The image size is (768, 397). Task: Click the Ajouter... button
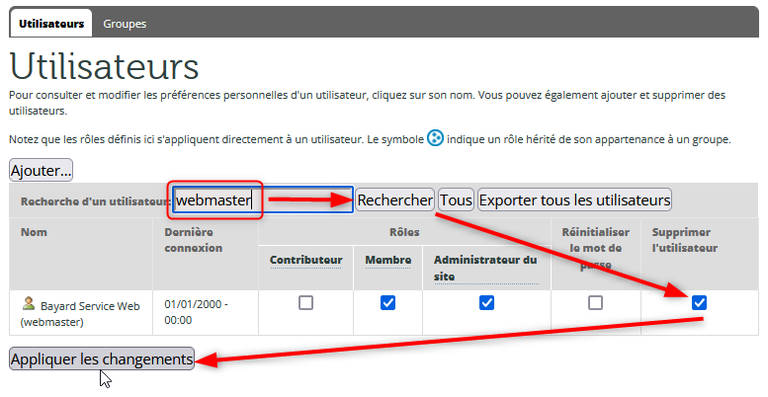(x=41, y=170)
